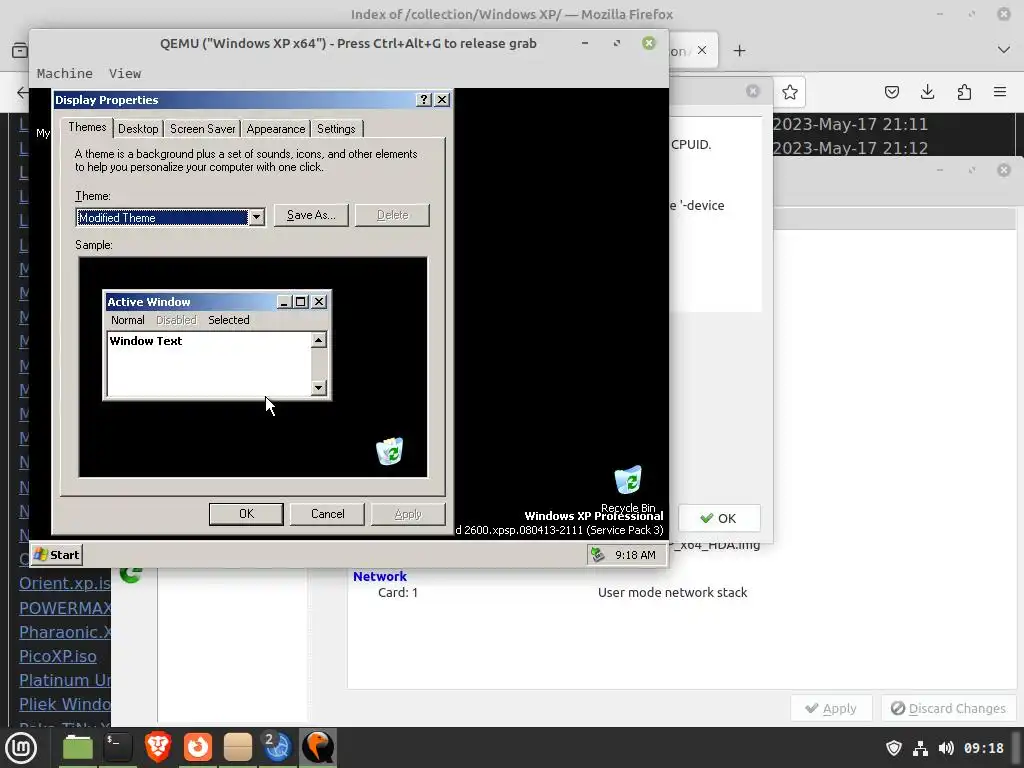This screenshot has height=768, width=1024.
Task: Open the Linux Mint start menu
Action: pyautogui.click(x=21, y=748)
